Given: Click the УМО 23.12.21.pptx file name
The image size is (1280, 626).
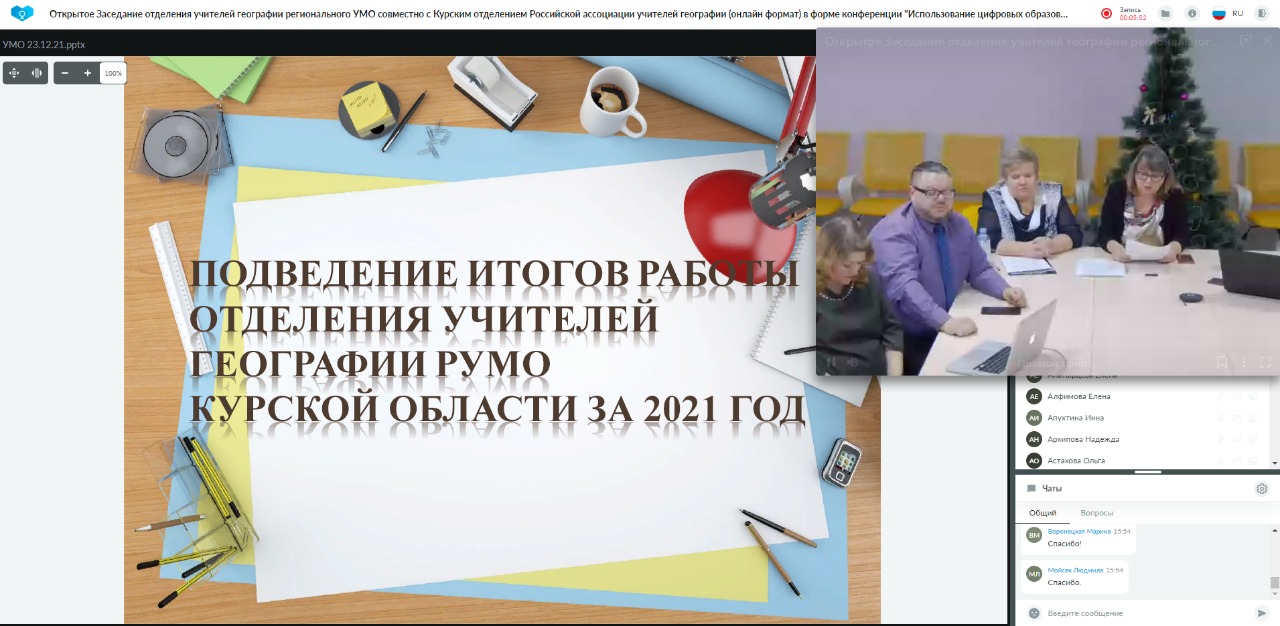Looking at the screenshot, I should tap(44, 45).
